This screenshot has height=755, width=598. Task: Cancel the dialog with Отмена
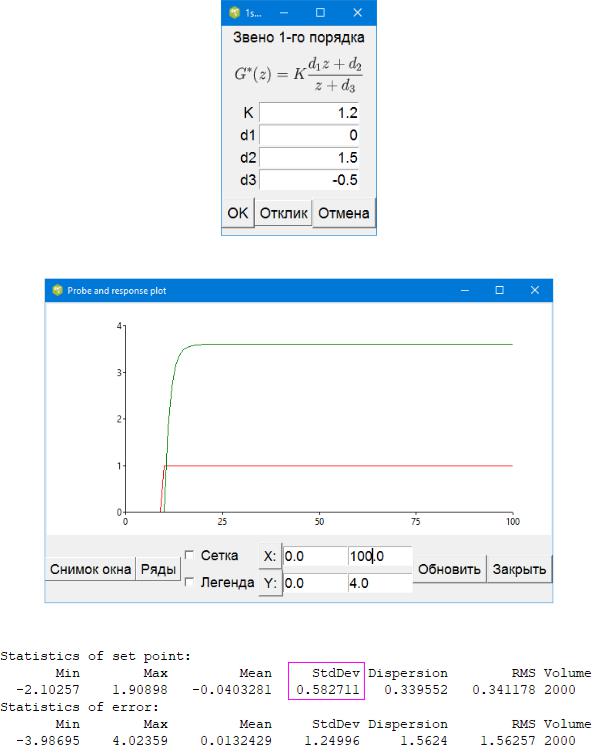tap(344, 213)
